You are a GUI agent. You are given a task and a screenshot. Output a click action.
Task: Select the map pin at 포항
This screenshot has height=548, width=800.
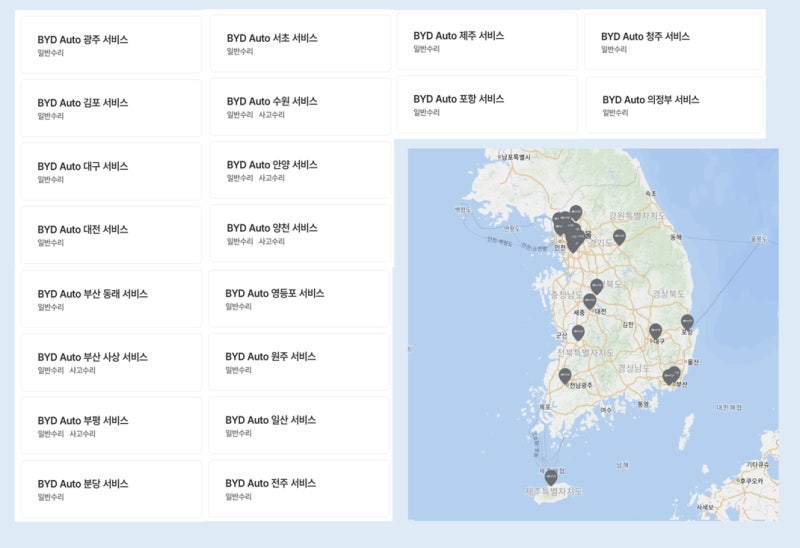tap(687, 322)
